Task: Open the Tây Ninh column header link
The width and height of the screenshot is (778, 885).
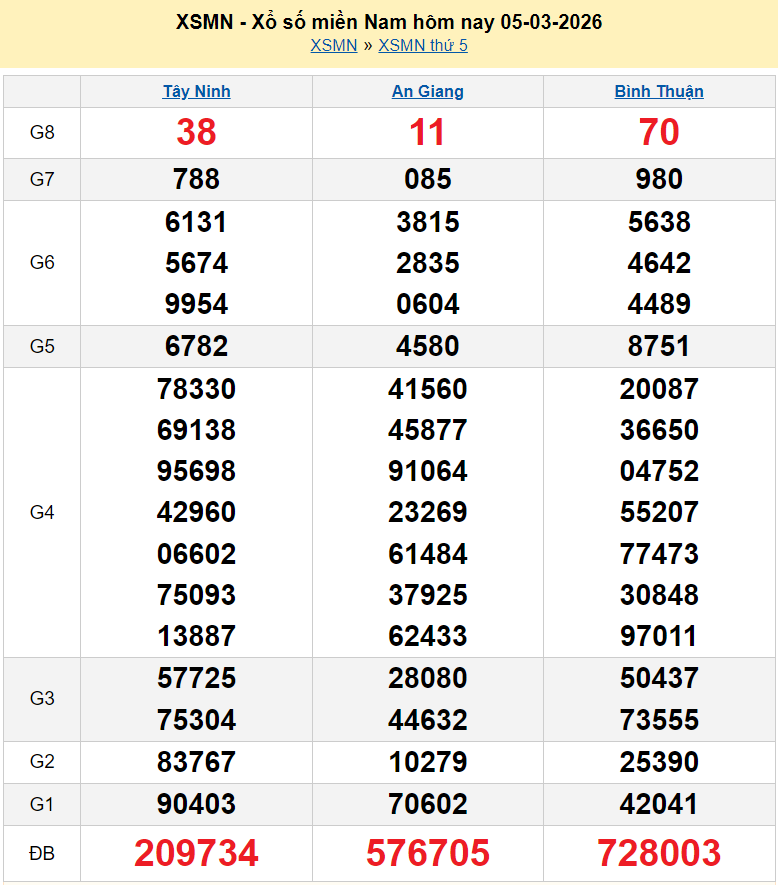Action: [196, 92]
